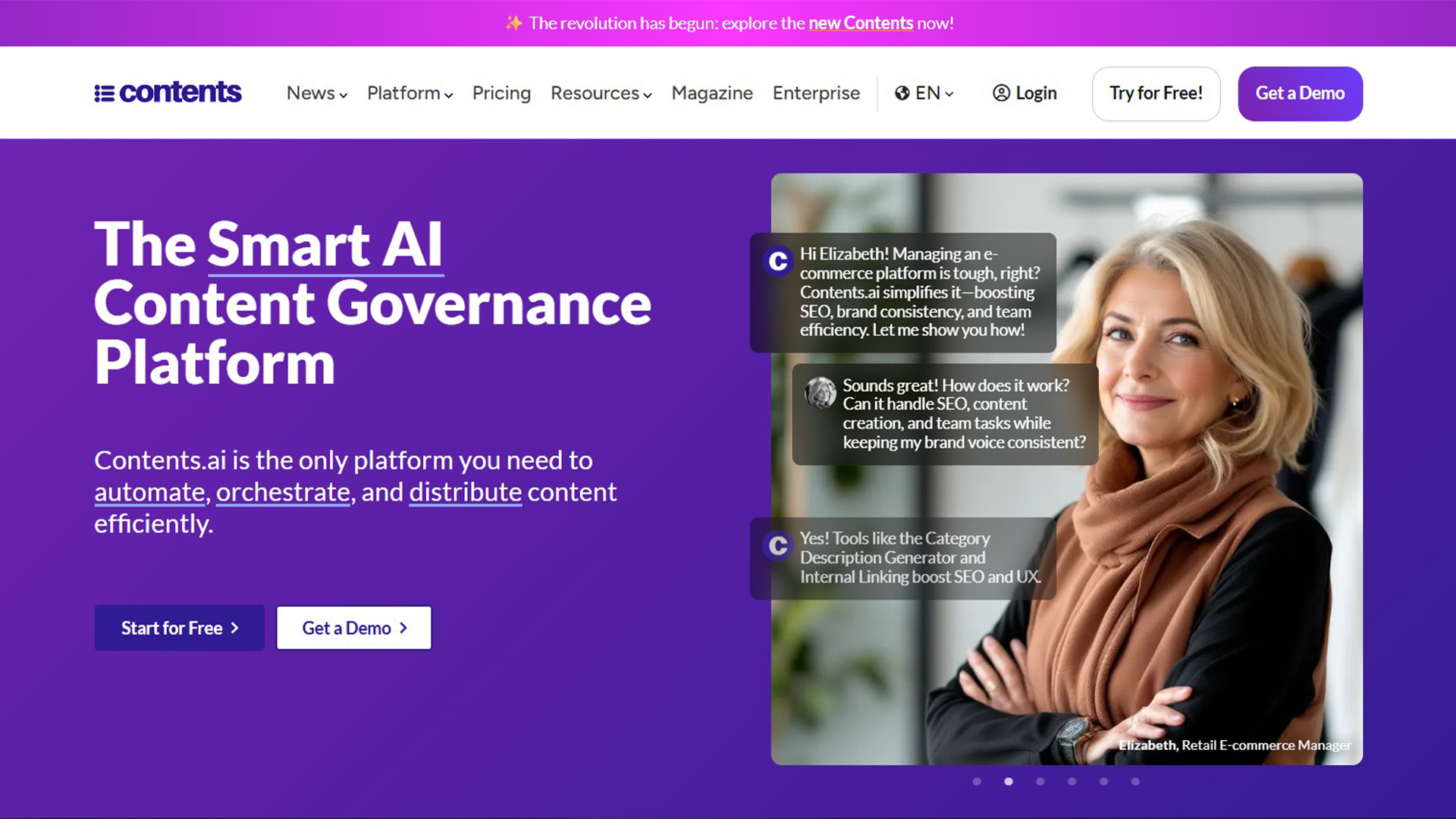
Task: Open the Enterprise page
Action: pos(816,93)
